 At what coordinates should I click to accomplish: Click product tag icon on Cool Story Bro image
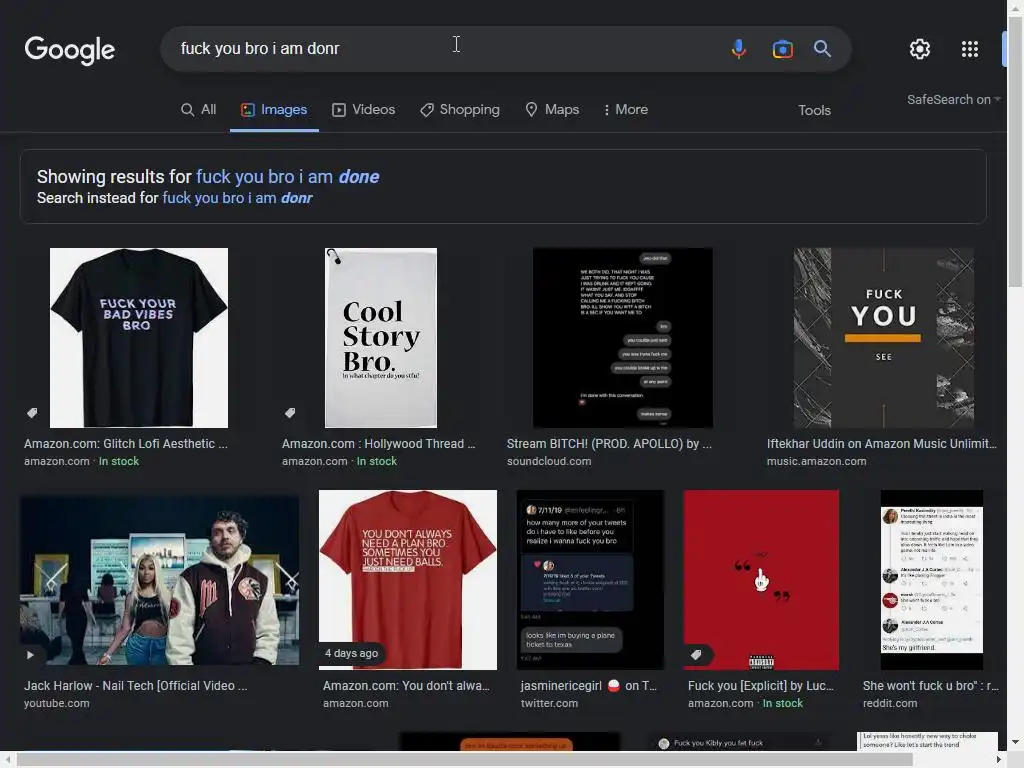[290, 413]
